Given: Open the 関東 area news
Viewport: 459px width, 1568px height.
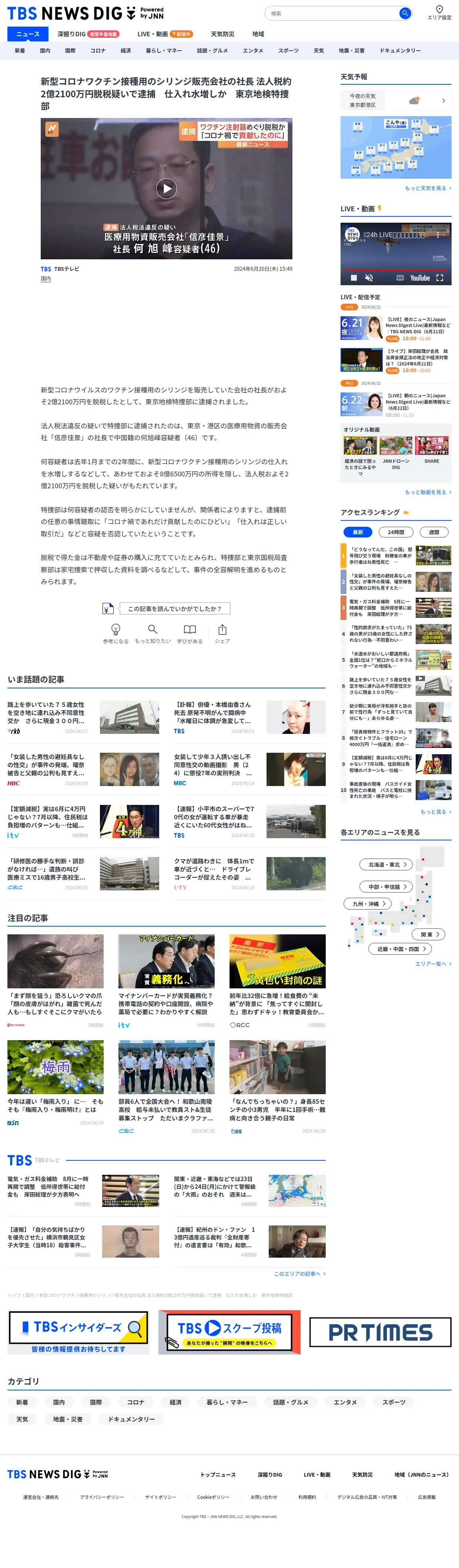Looking at the screenshot, I should (429, 934).
